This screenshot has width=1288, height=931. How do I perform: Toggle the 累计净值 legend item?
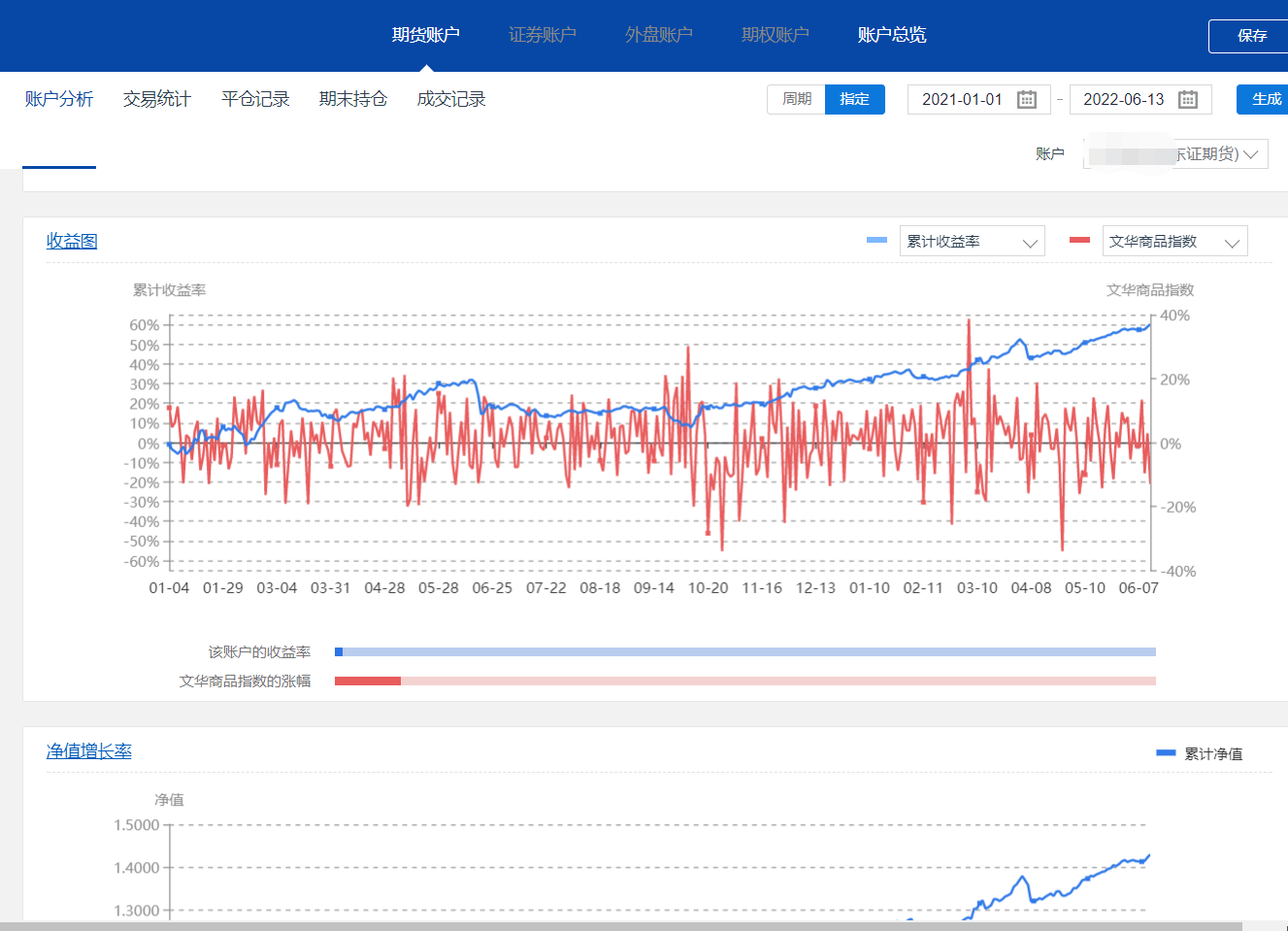coord(1200,753)
